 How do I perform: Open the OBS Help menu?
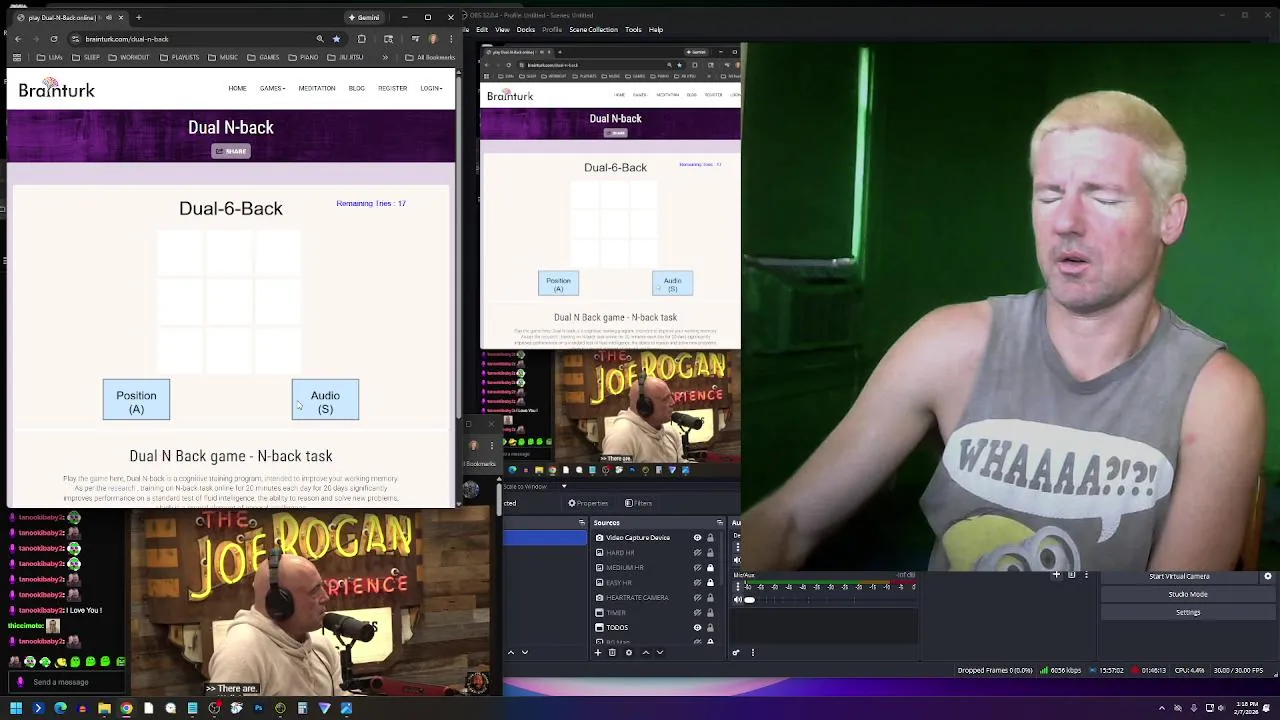point(656,30)
